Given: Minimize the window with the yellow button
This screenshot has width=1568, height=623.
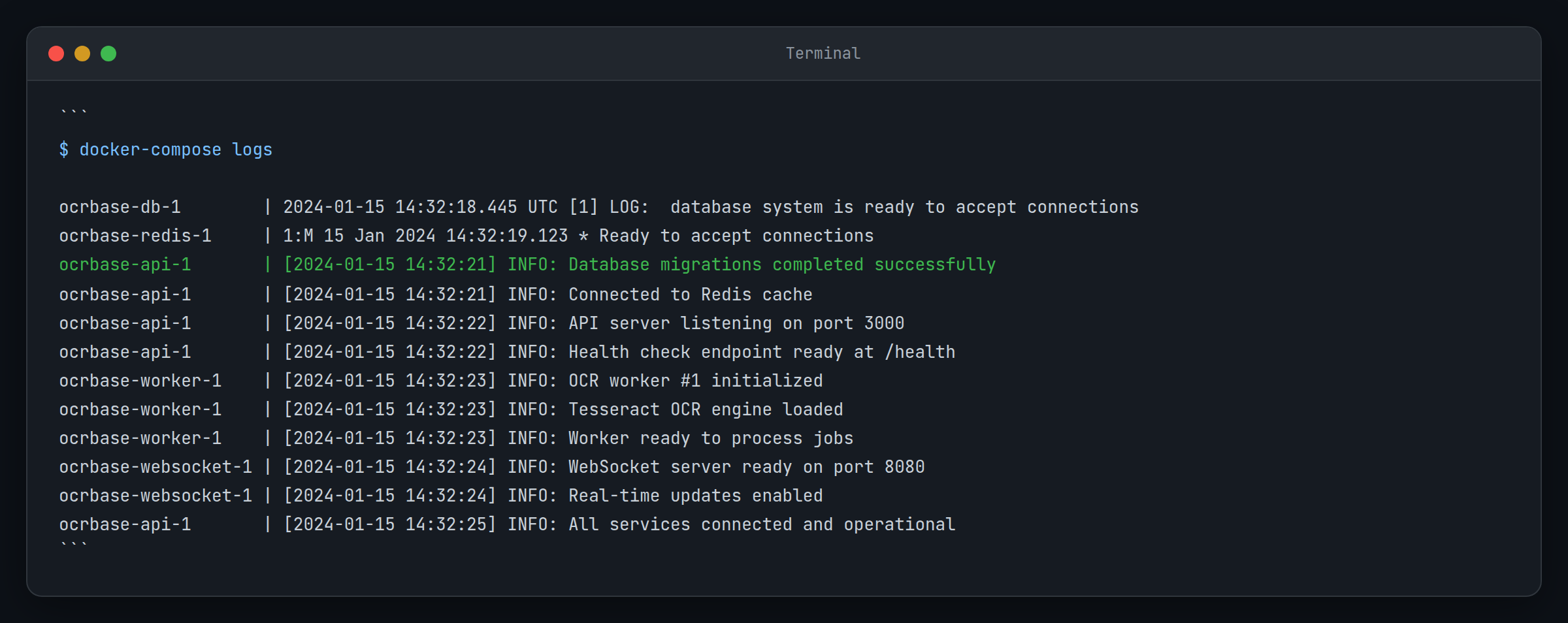Looking at the screenshot, I should (82, 54).
